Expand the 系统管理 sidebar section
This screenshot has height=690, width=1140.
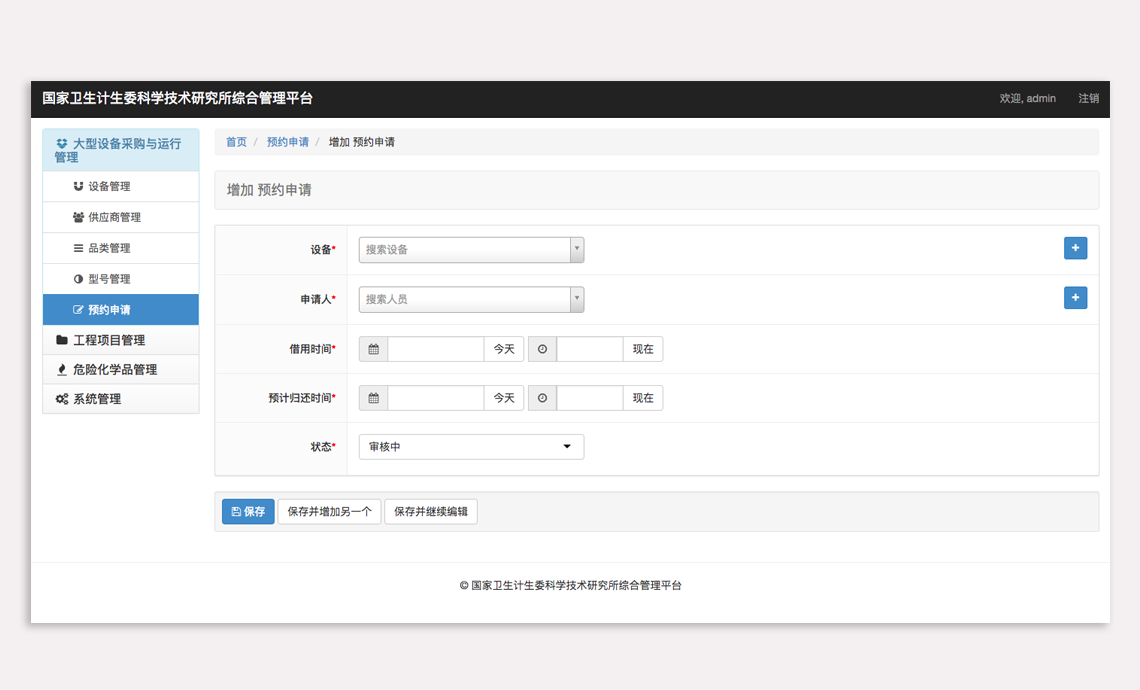pyautogui.click(x=96, y=399)
